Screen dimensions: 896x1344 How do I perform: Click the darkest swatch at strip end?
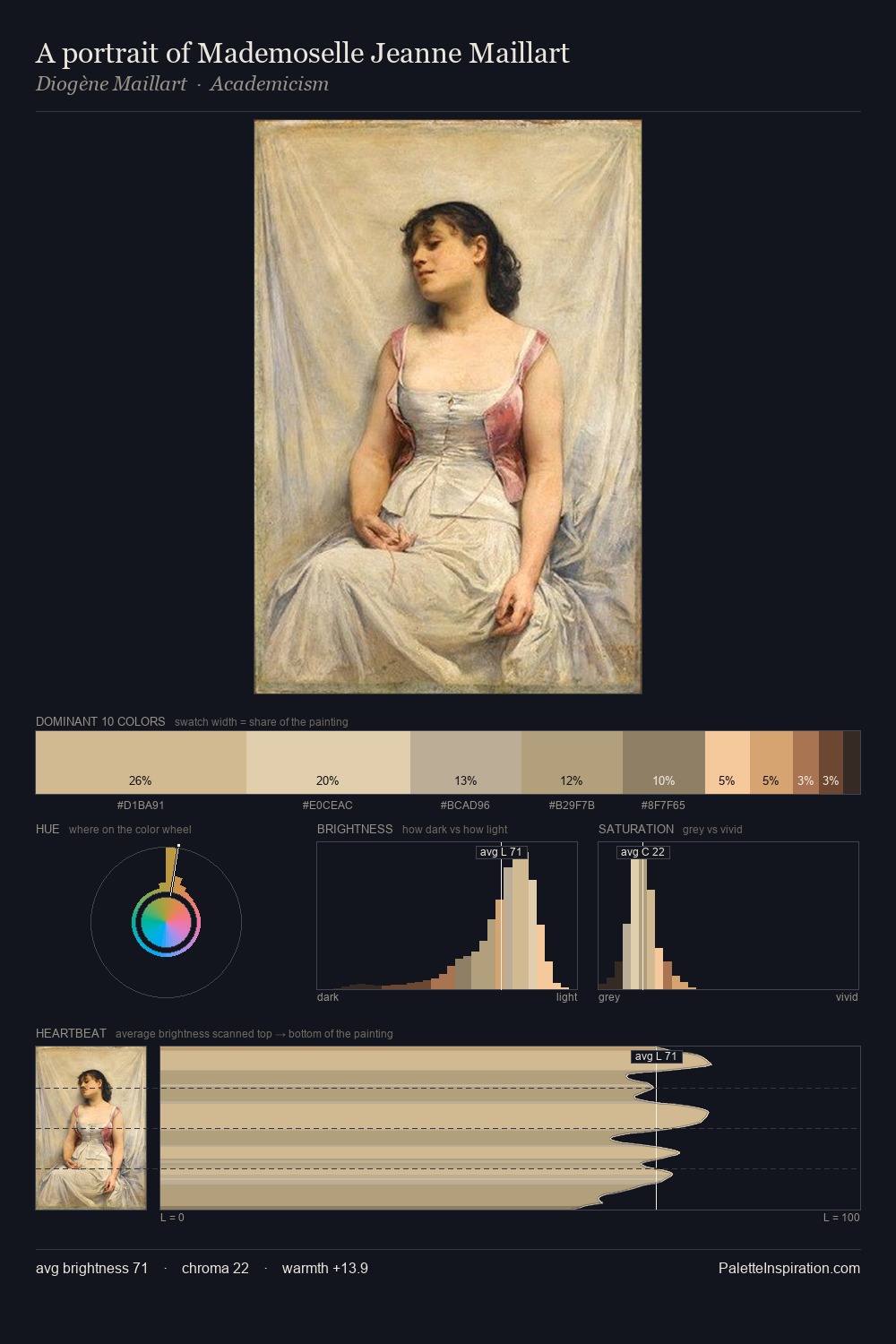coord(851,762)
